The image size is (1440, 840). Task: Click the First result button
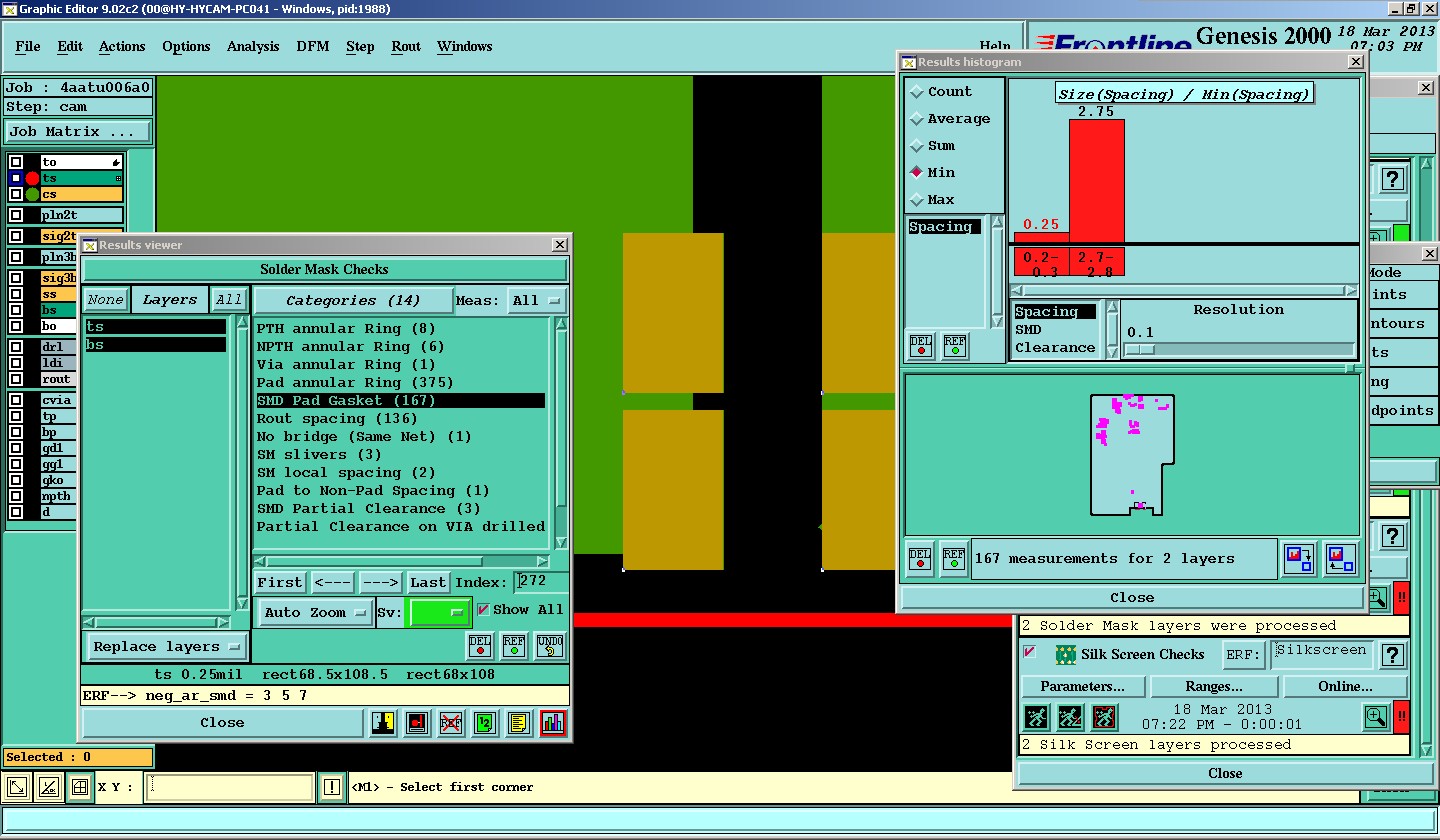pyautogui.click(x=280, y=583)
